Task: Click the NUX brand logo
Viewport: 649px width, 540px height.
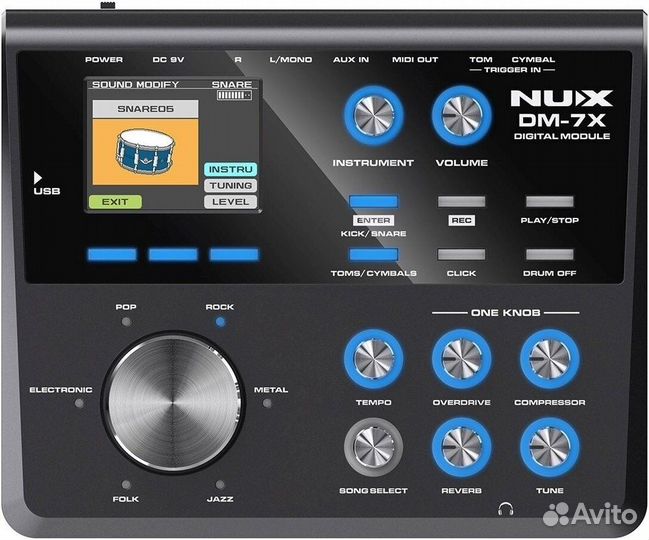Action: 562,98
